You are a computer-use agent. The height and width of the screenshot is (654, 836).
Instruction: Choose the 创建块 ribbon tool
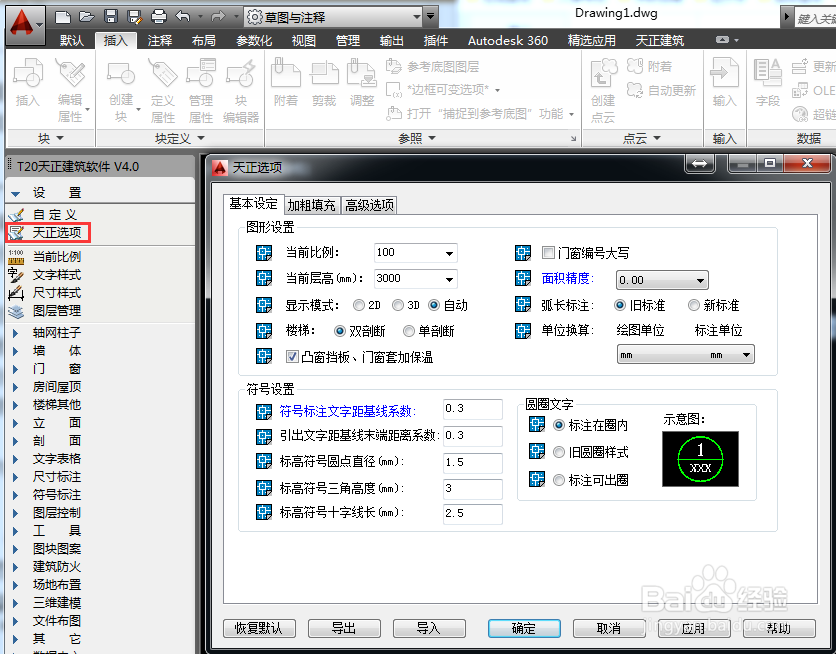click(121, 91)
